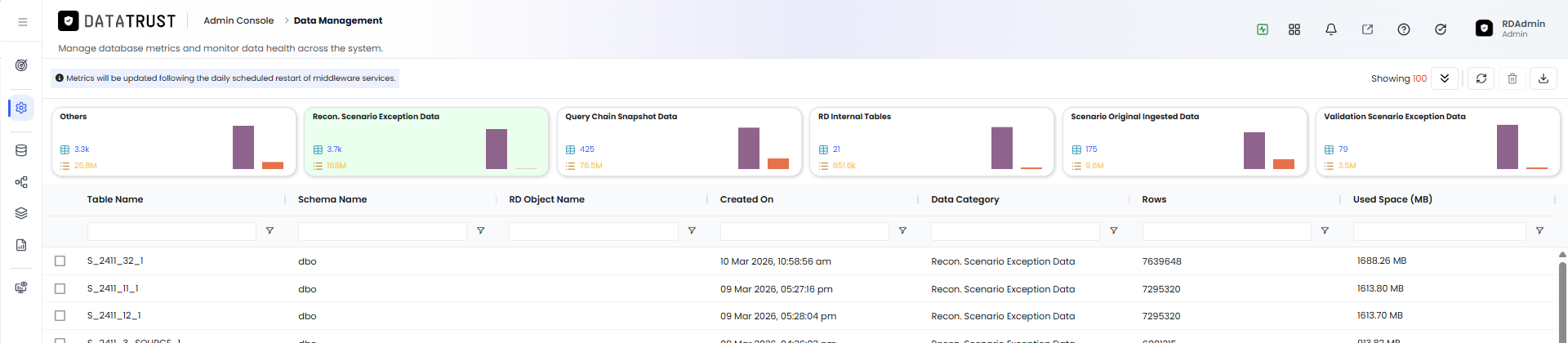Open the hamburger menu in the sidebar
The width and height of the screenshot is (1568, 343).
(23, 22)
